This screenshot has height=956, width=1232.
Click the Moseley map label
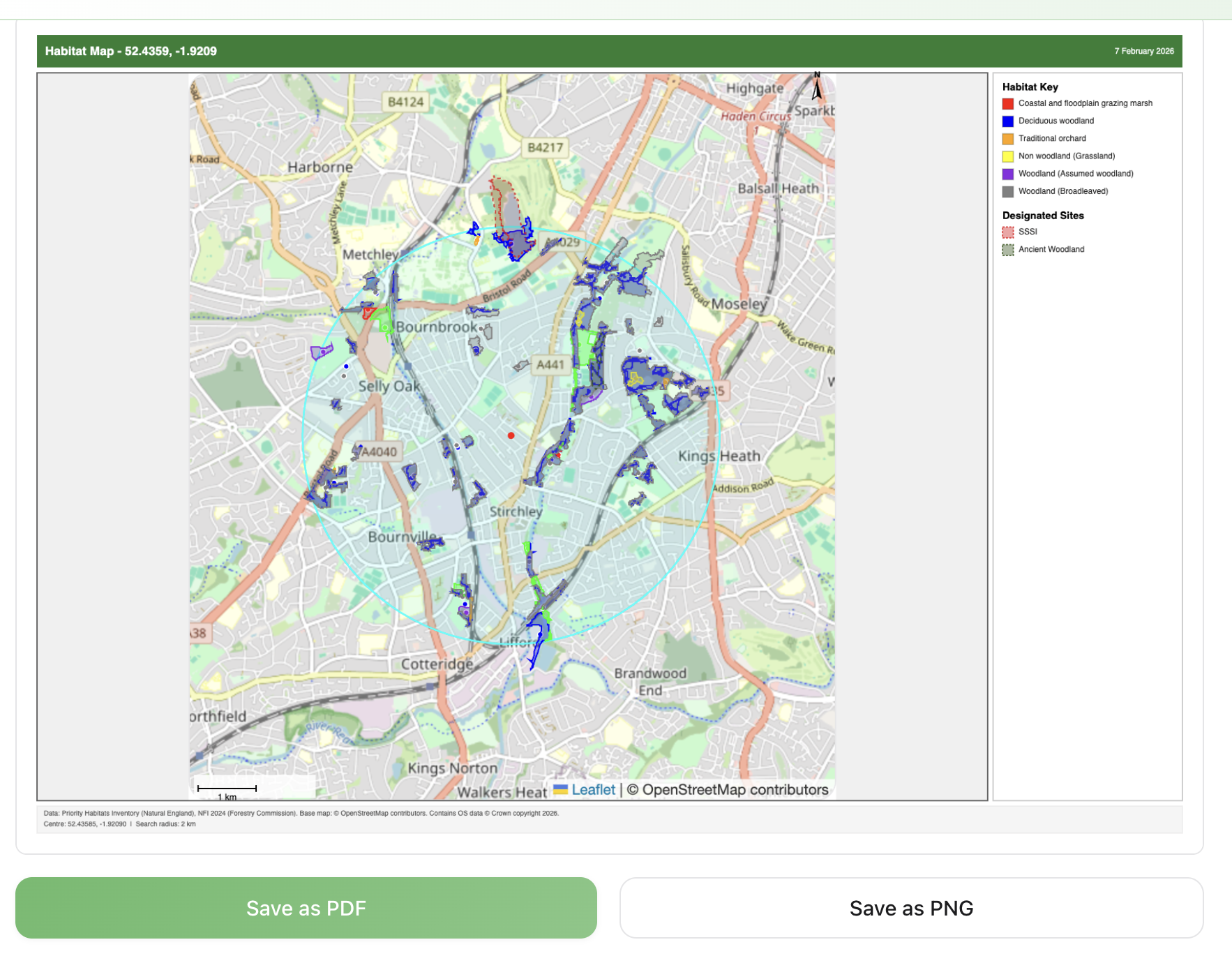tap(739, 304)
